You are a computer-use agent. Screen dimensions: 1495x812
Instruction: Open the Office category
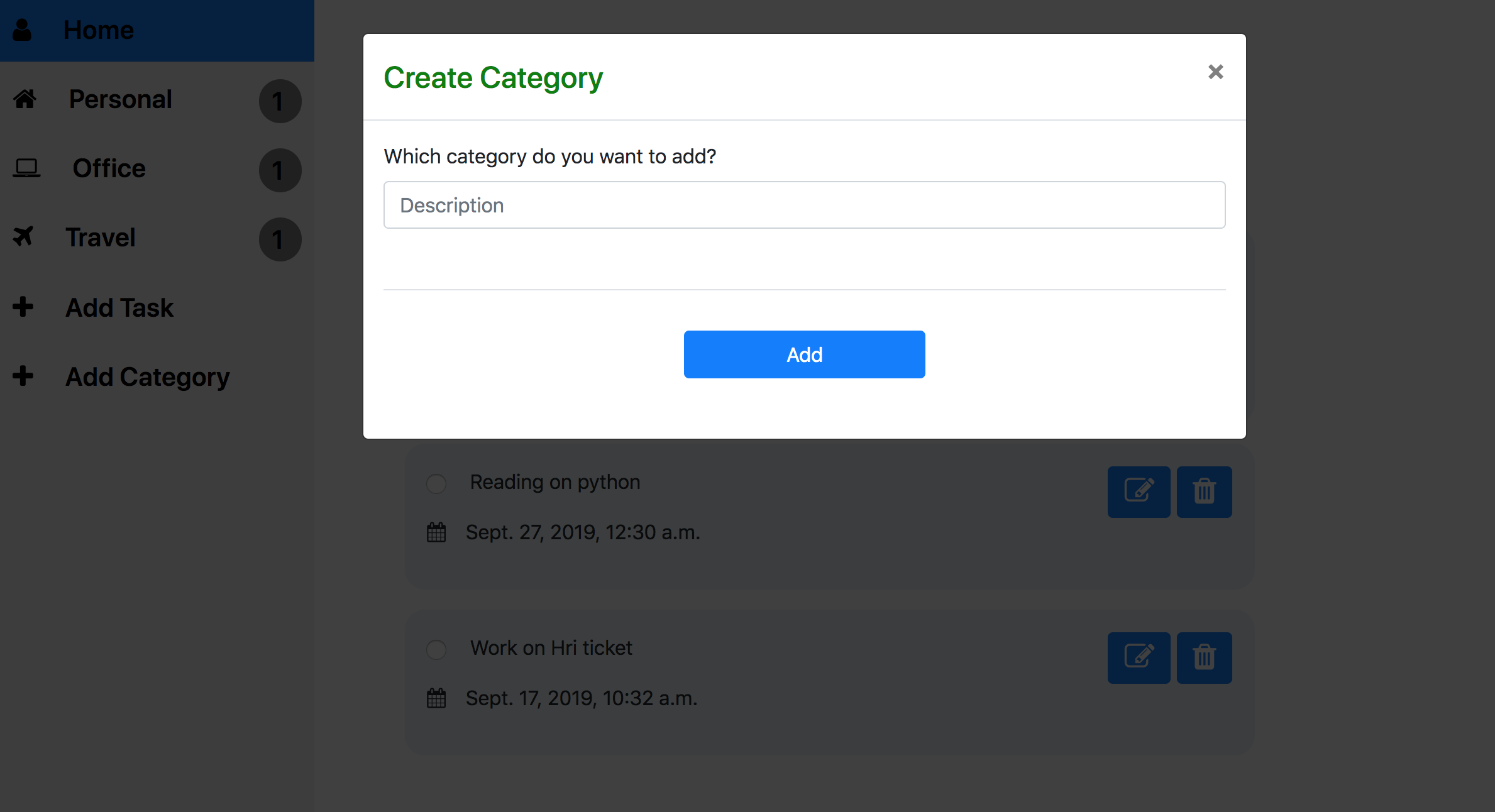[x=108, y=168]
